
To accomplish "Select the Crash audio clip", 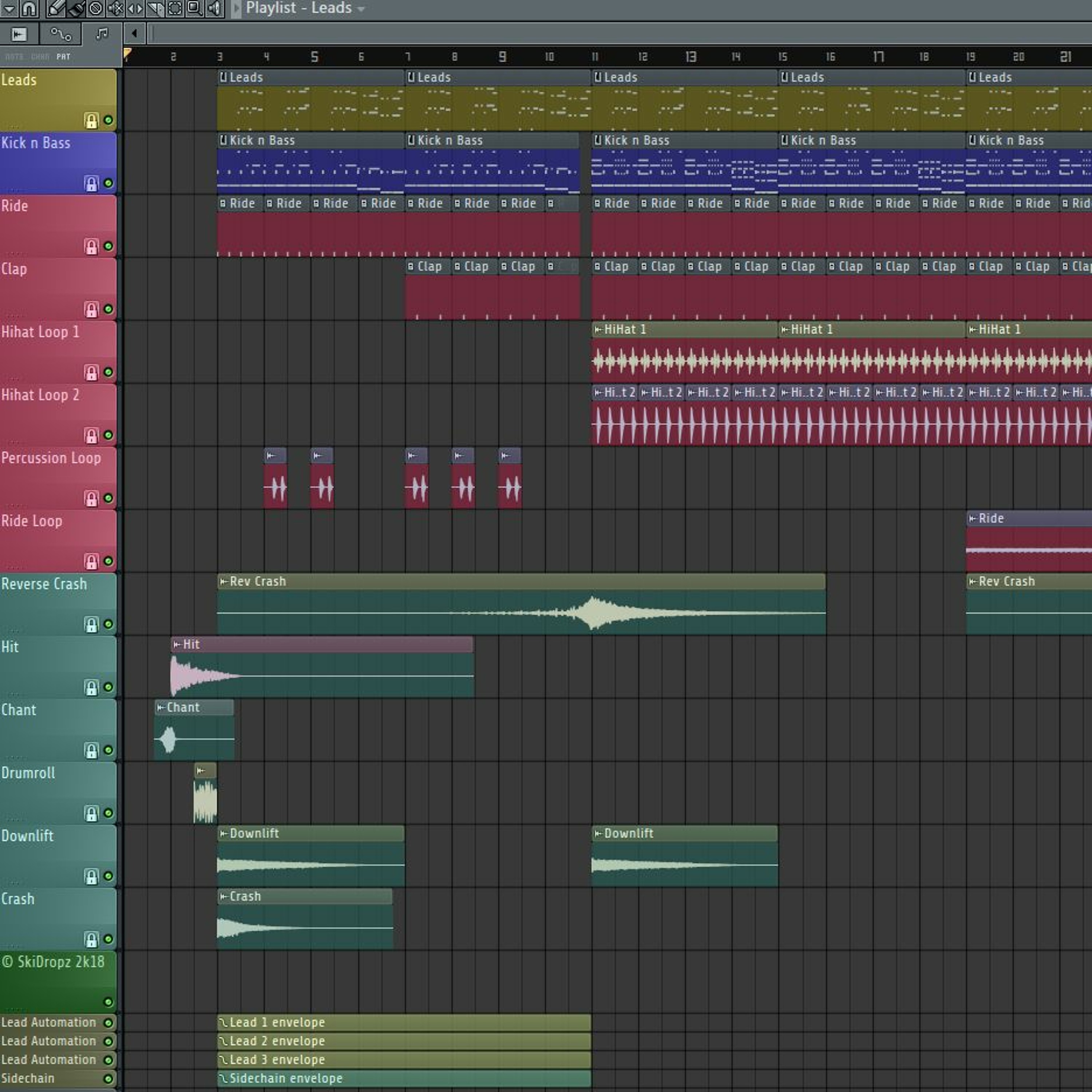I will point(305,918).
